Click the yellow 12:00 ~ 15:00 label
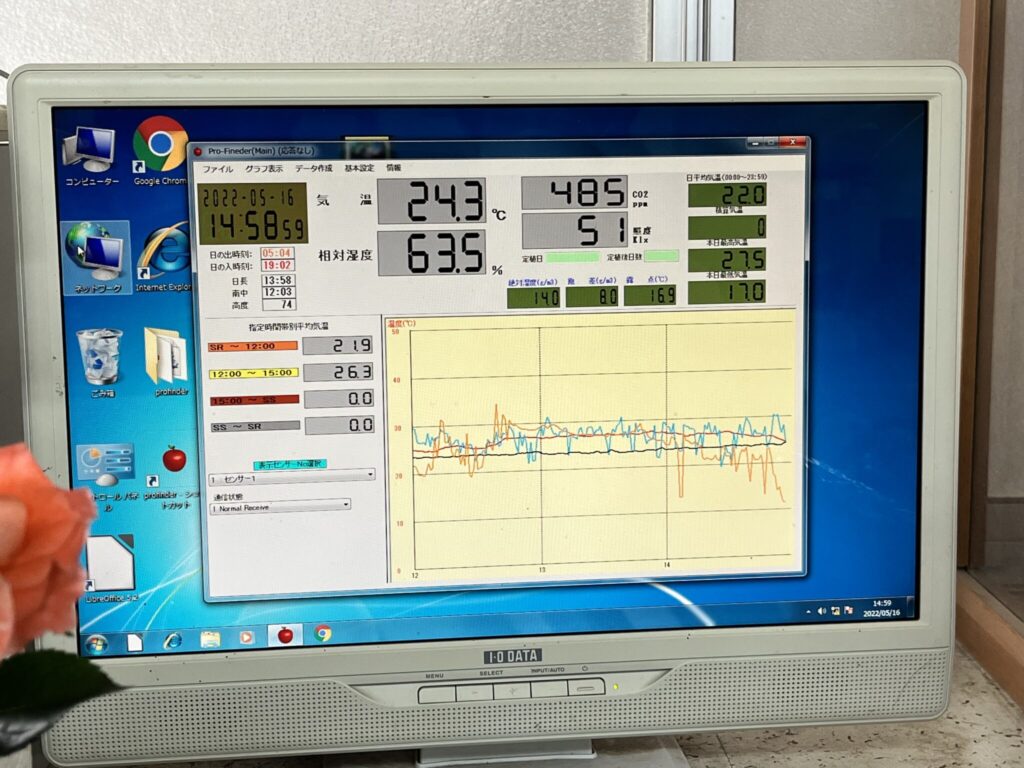Image resolution: width=1024 pixels, height=768 pixels. pos(253,373)
